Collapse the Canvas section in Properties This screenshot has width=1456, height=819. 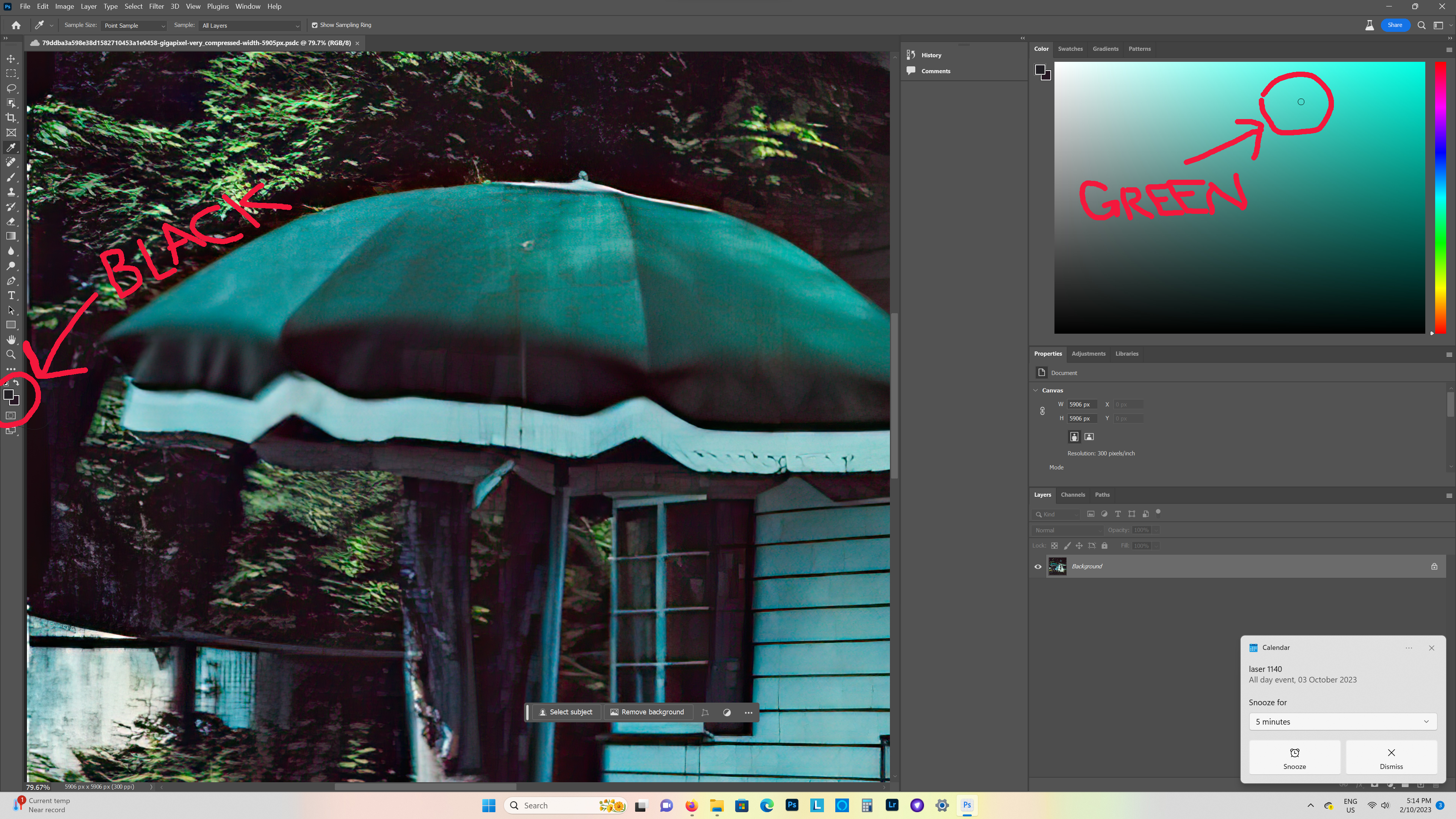(x=1036, y=390)
